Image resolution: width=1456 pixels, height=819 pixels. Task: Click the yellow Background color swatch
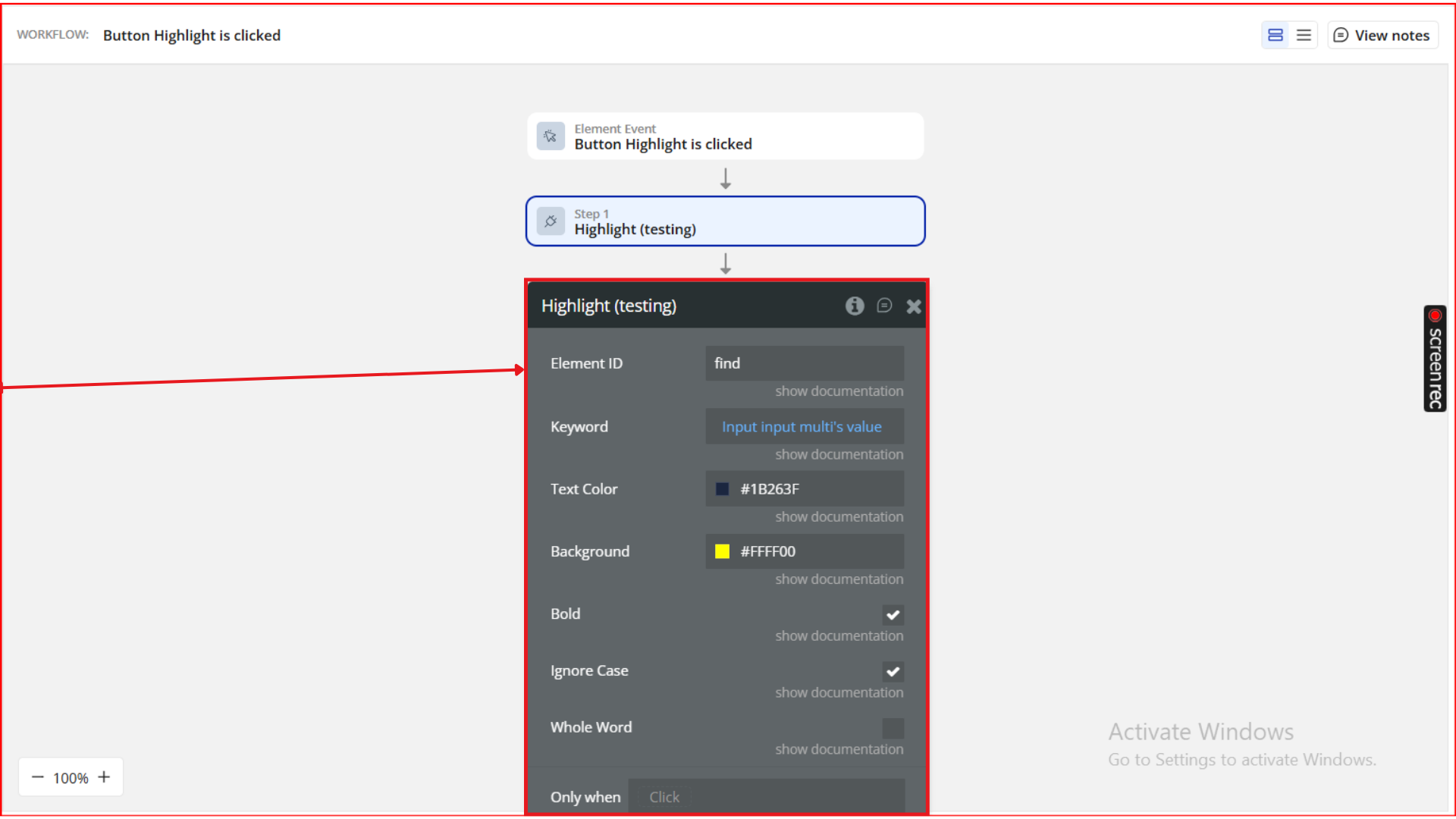[x=722, y=551]
